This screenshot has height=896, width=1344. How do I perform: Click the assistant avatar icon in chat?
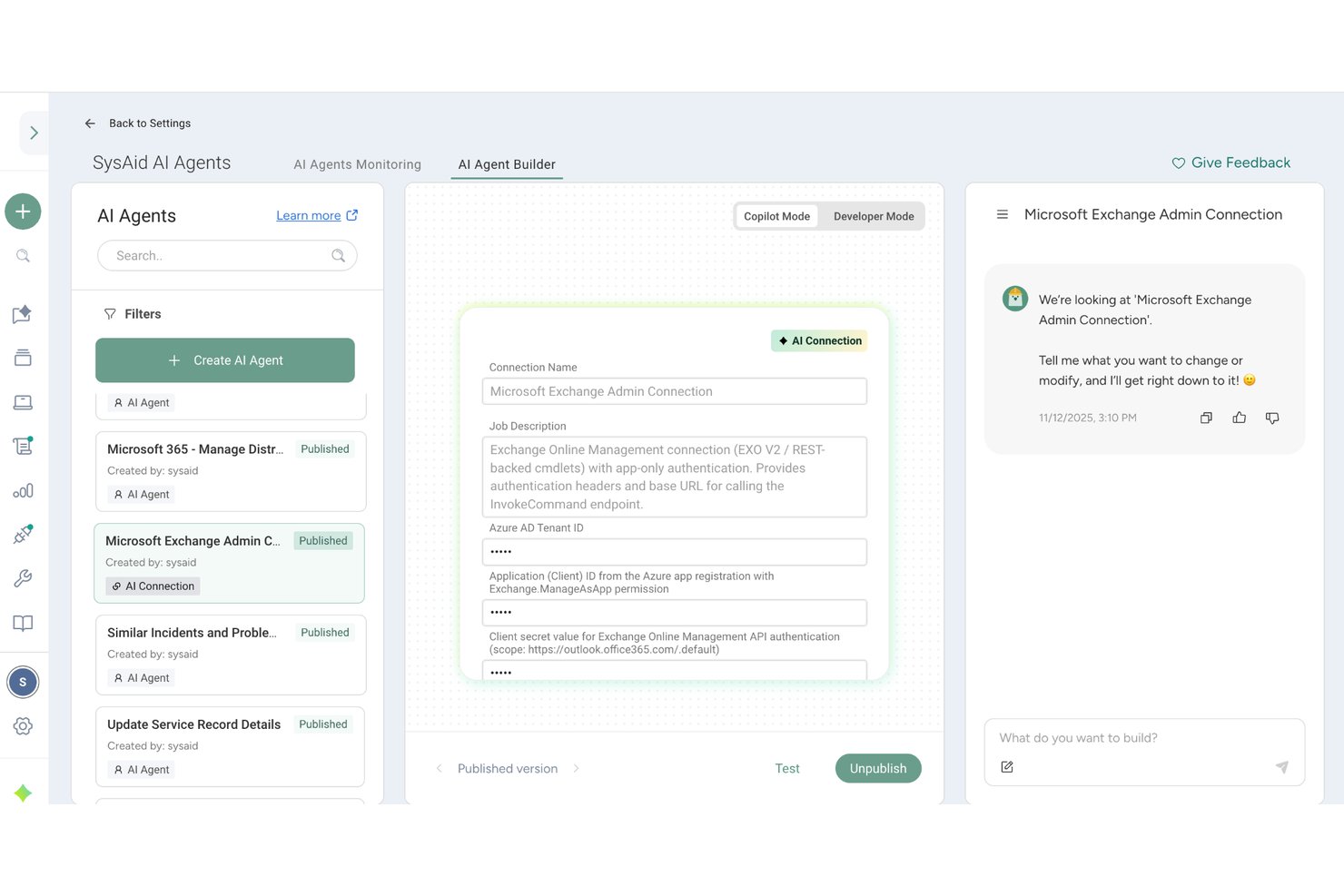(1015, 298)
